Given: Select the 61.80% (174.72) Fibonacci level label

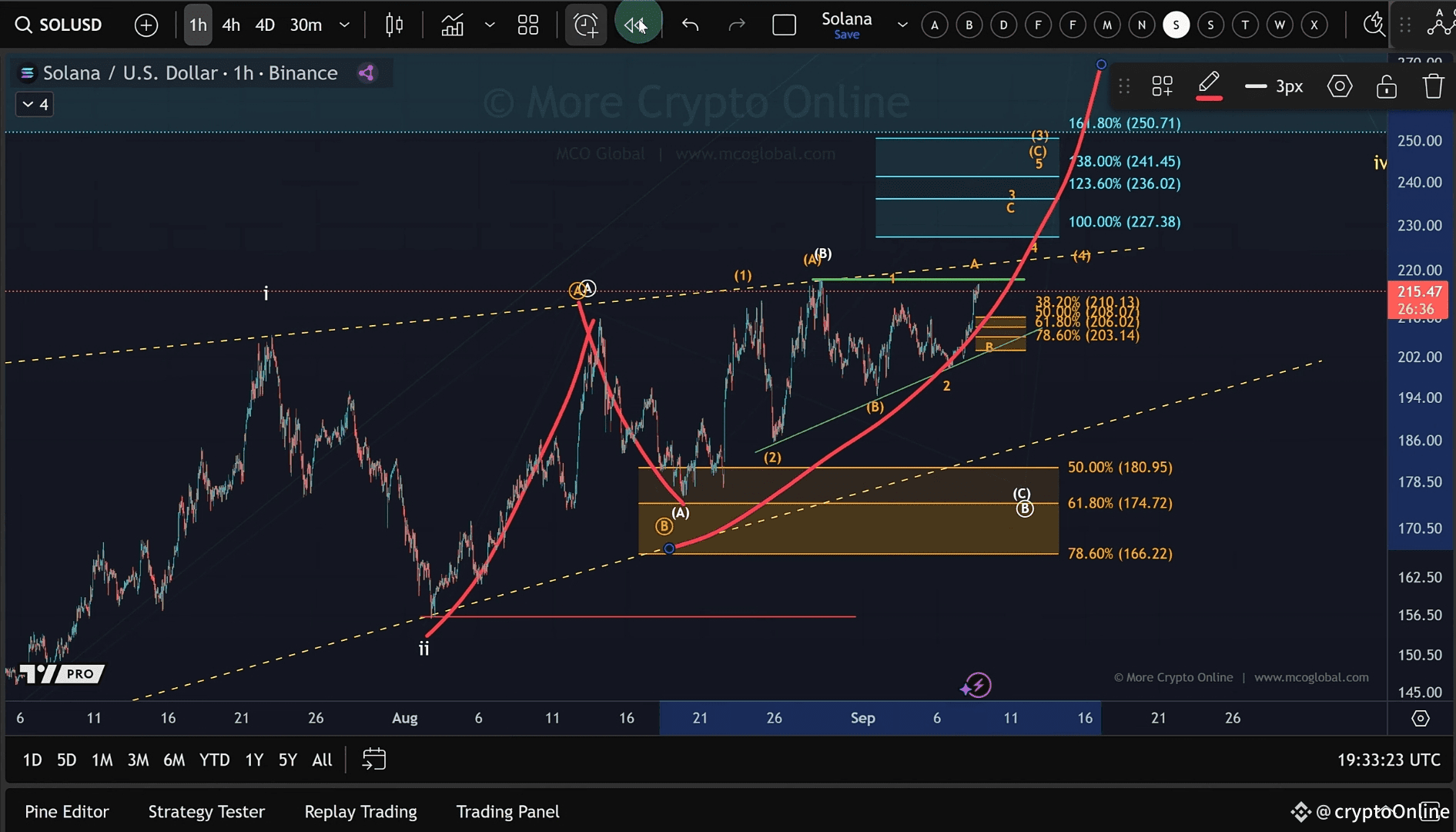Looking at the screenshot, I should (x=1120, y=503).
